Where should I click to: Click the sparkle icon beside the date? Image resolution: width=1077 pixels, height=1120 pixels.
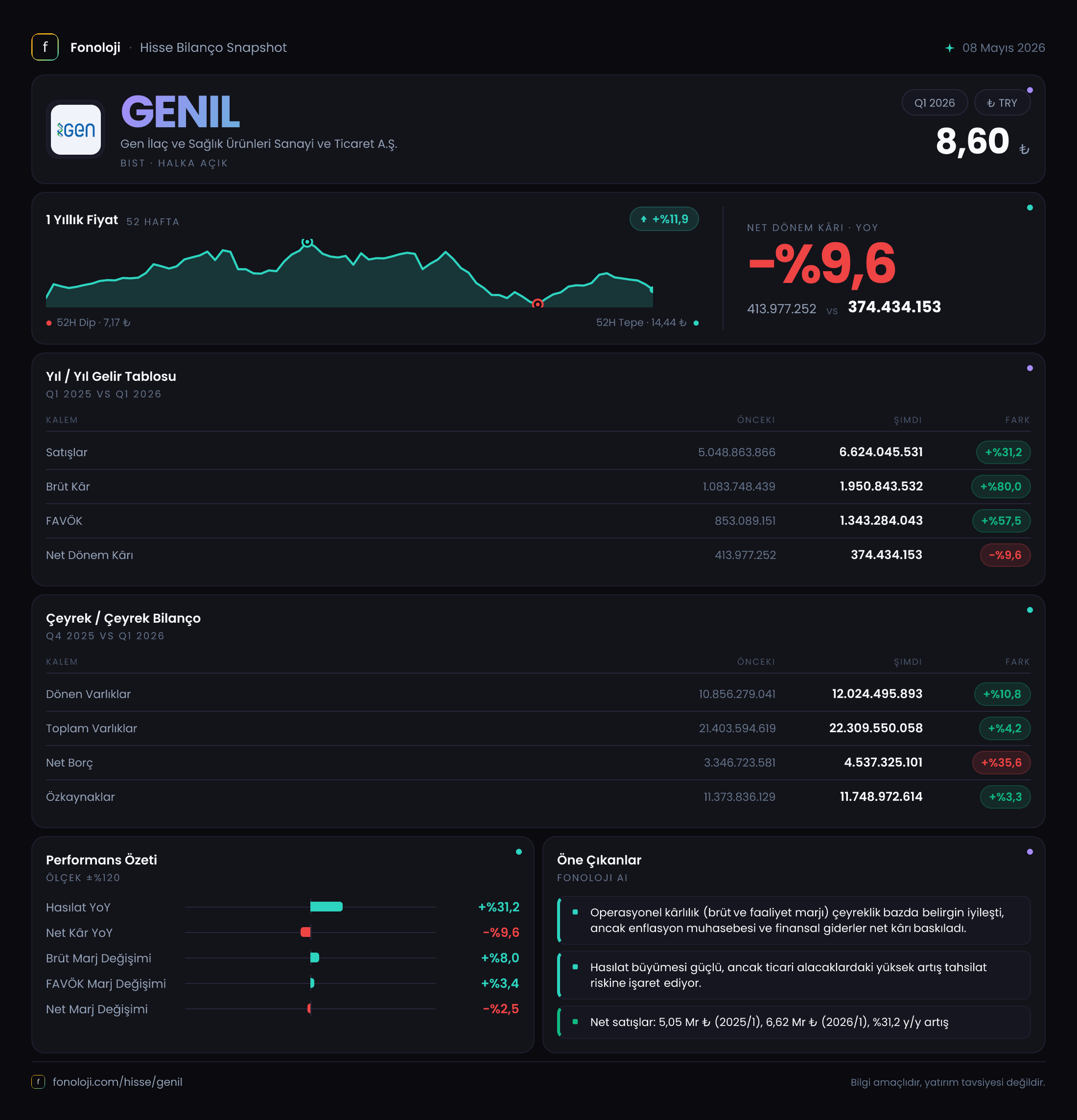(949, 48)
